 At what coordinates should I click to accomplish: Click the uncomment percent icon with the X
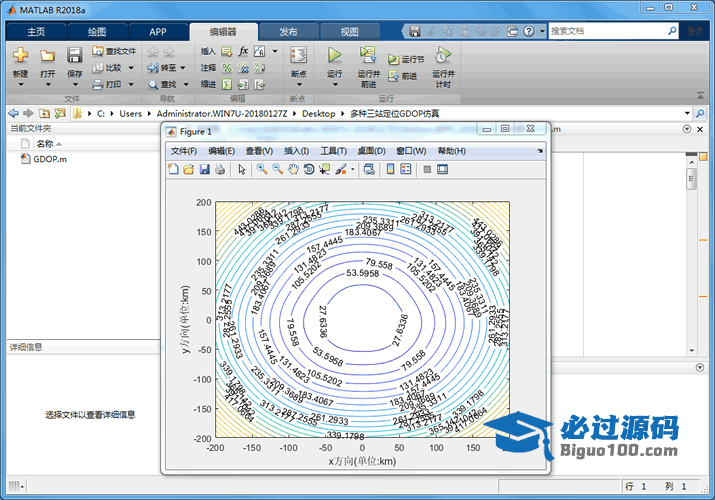point(244,68)
